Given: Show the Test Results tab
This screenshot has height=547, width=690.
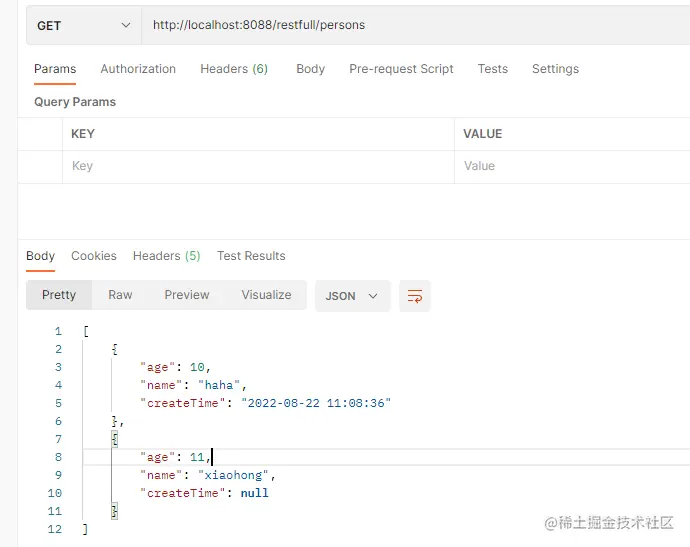Looking at the screenshot, I should pos(251,256).
